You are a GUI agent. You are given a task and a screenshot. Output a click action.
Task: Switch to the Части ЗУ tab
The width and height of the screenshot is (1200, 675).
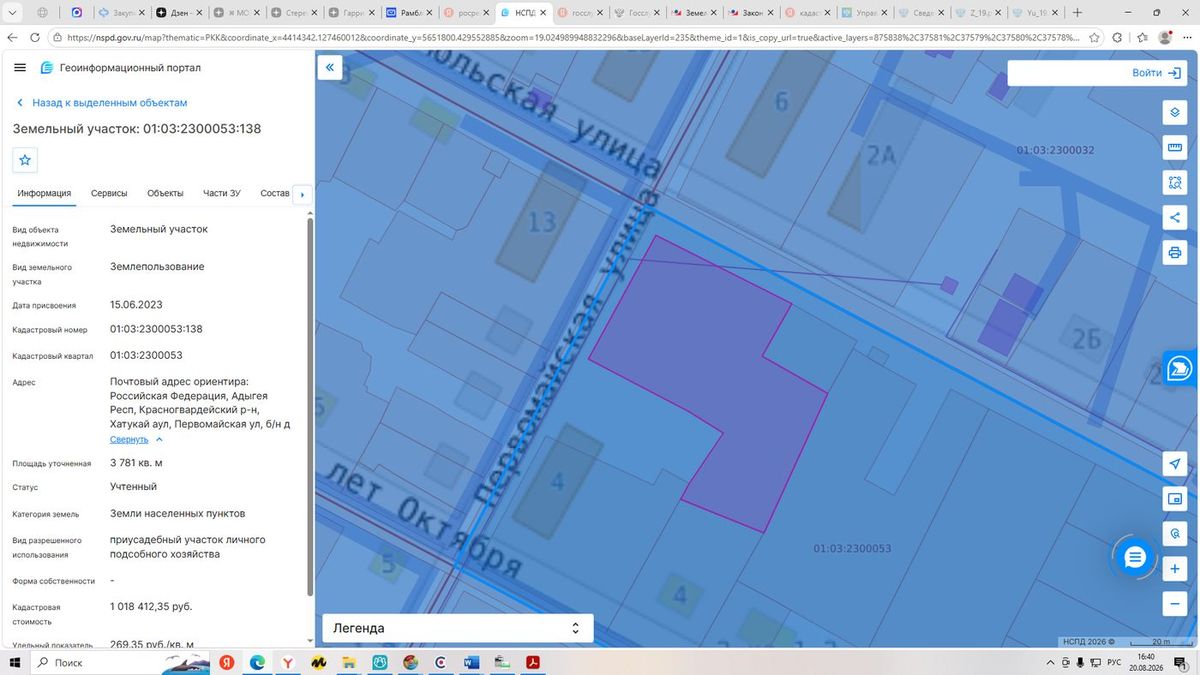222,193
